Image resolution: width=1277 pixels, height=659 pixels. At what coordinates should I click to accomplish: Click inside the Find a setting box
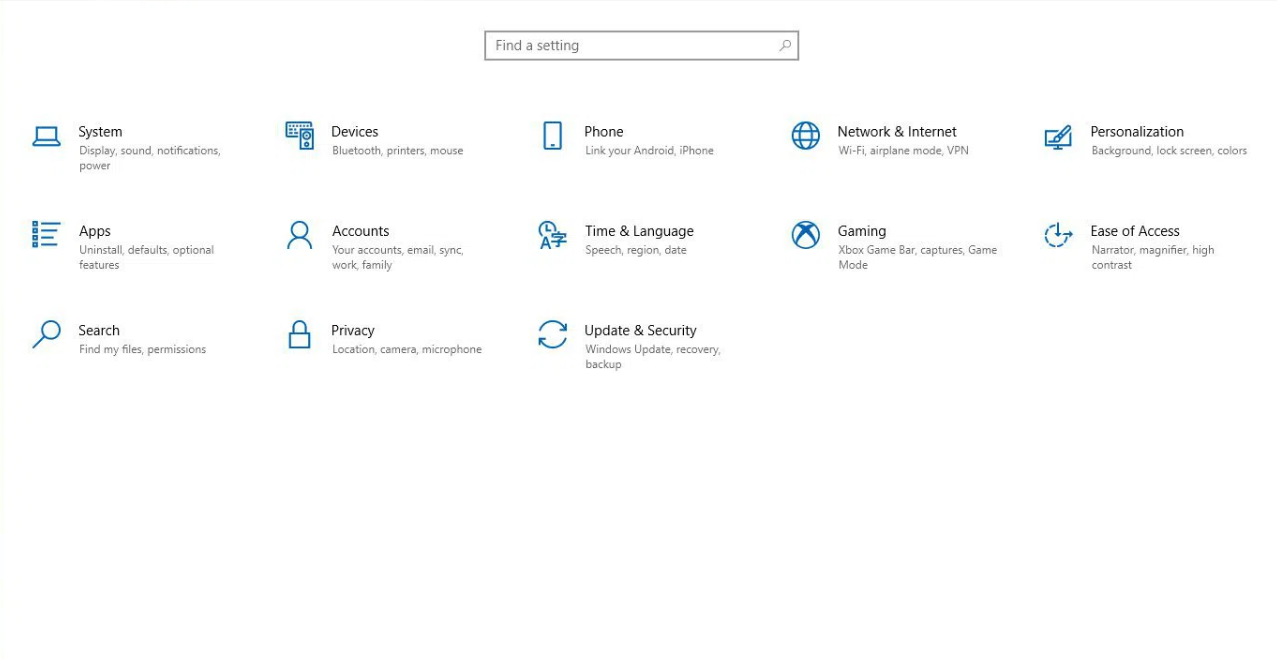pos(630,45)
